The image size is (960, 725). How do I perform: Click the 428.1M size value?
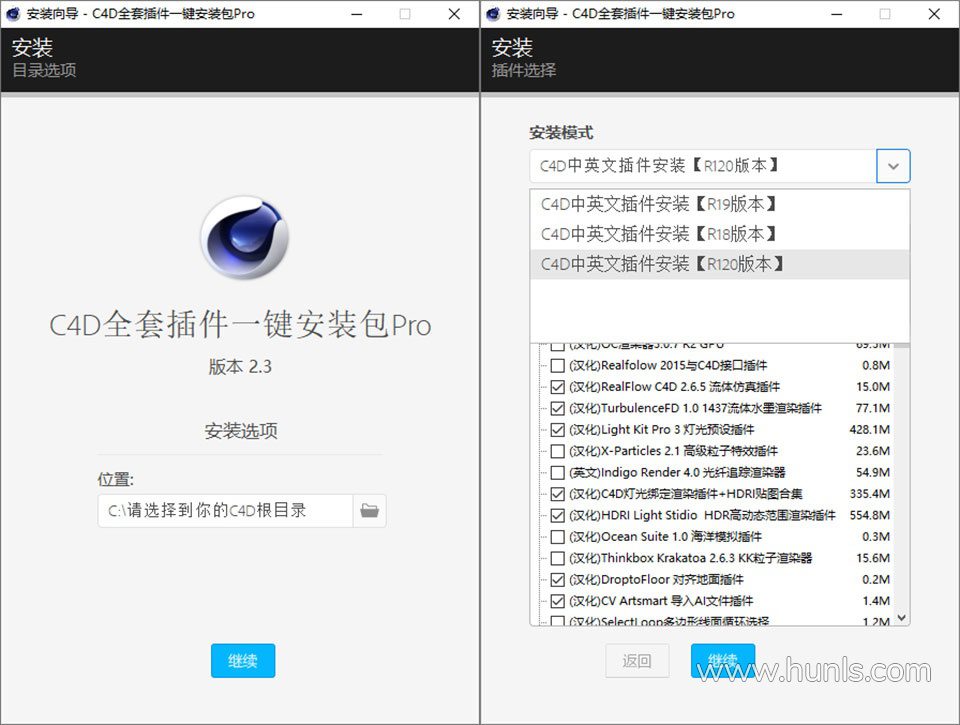[x=869, y=430]
